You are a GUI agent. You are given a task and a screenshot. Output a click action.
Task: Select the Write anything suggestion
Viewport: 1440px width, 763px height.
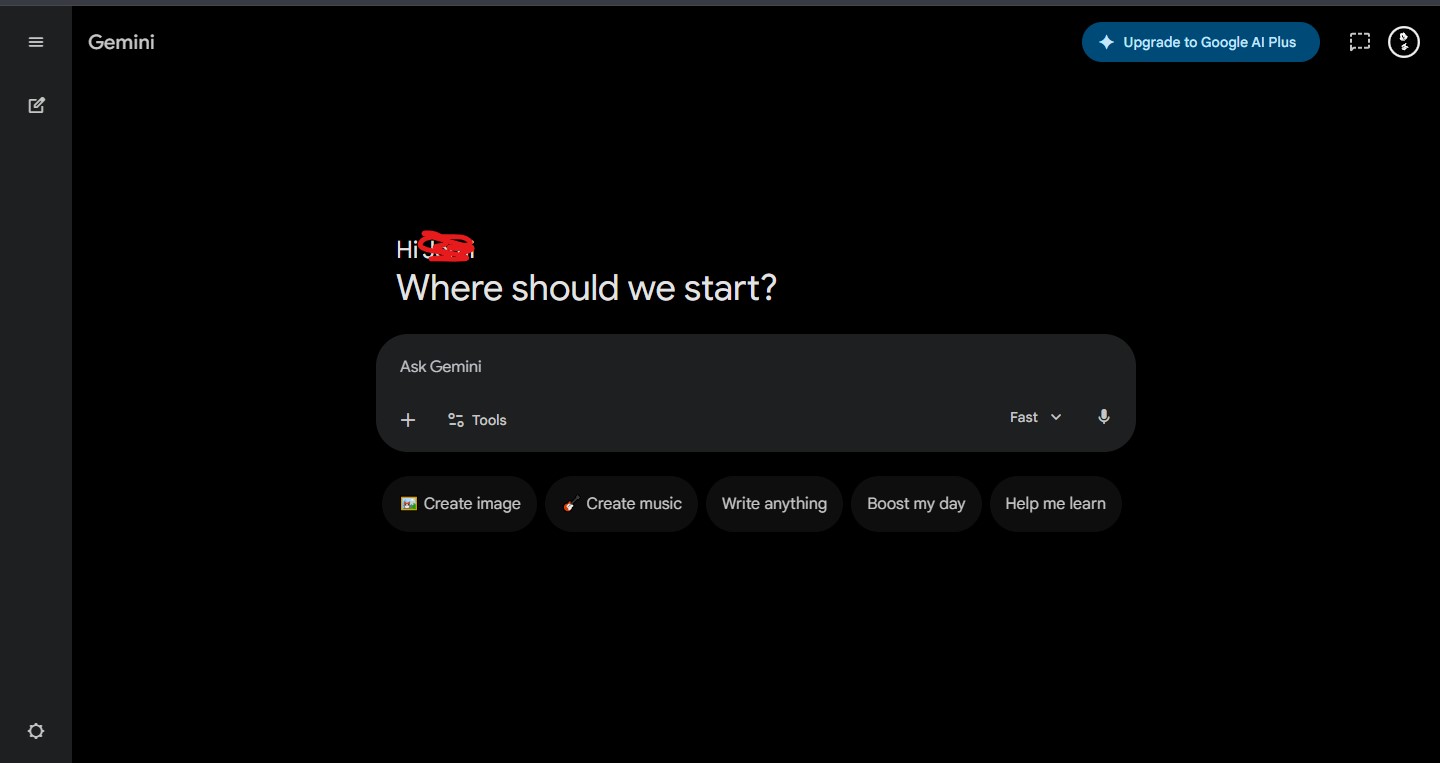coord(774,504)
